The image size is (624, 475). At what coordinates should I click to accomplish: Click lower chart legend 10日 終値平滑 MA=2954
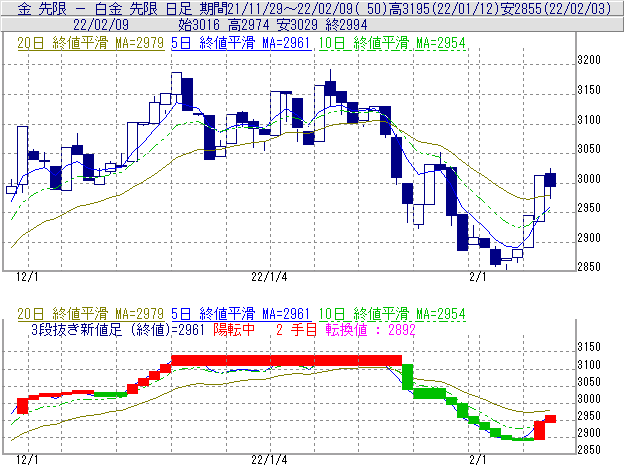pyautogui.click(x=392, y=314)
